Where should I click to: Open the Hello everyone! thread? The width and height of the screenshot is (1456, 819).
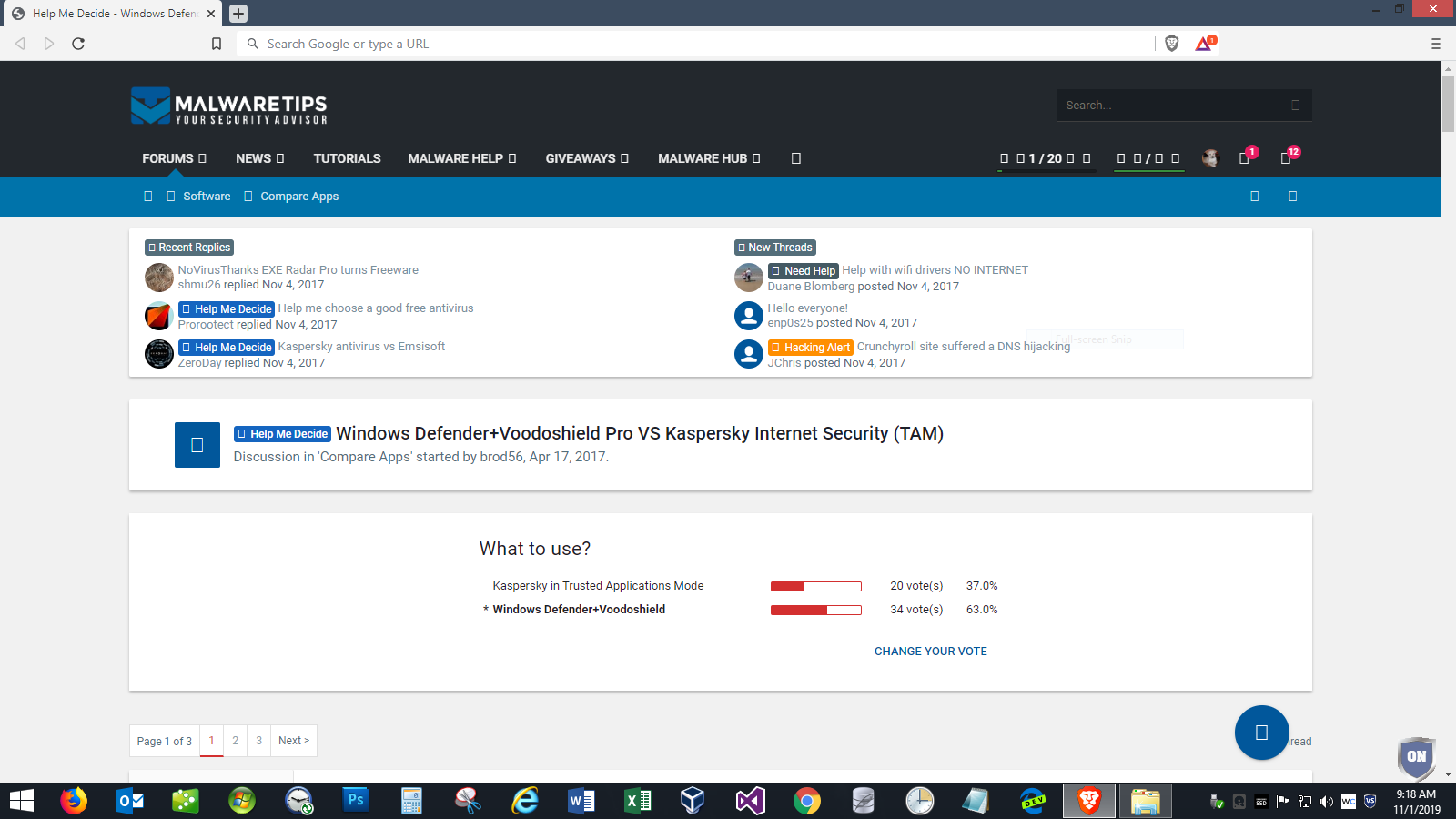[x=807, y=308]
